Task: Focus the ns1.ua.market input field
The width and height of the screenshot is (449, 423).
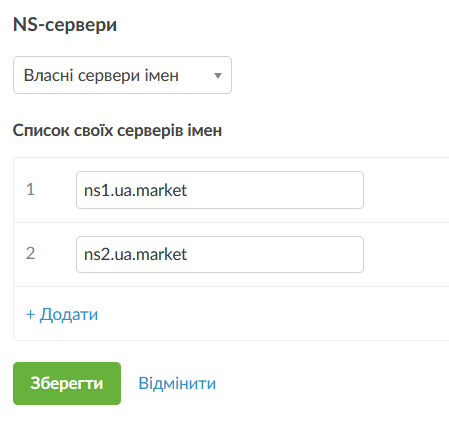Action: click(220, 190)
